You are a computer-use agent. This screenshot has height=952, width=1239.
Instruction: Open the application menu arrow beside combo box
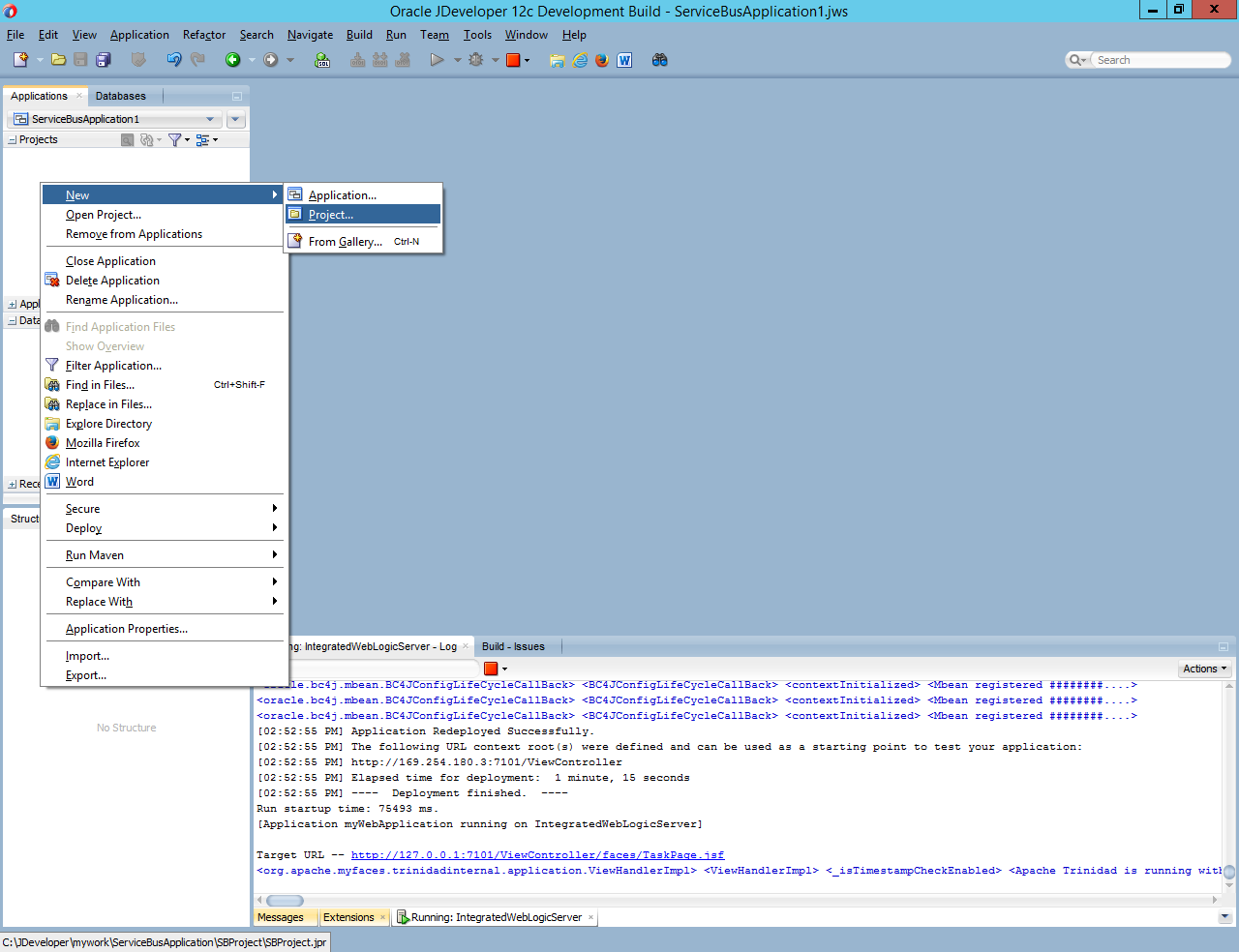click(x=236, y=119)
